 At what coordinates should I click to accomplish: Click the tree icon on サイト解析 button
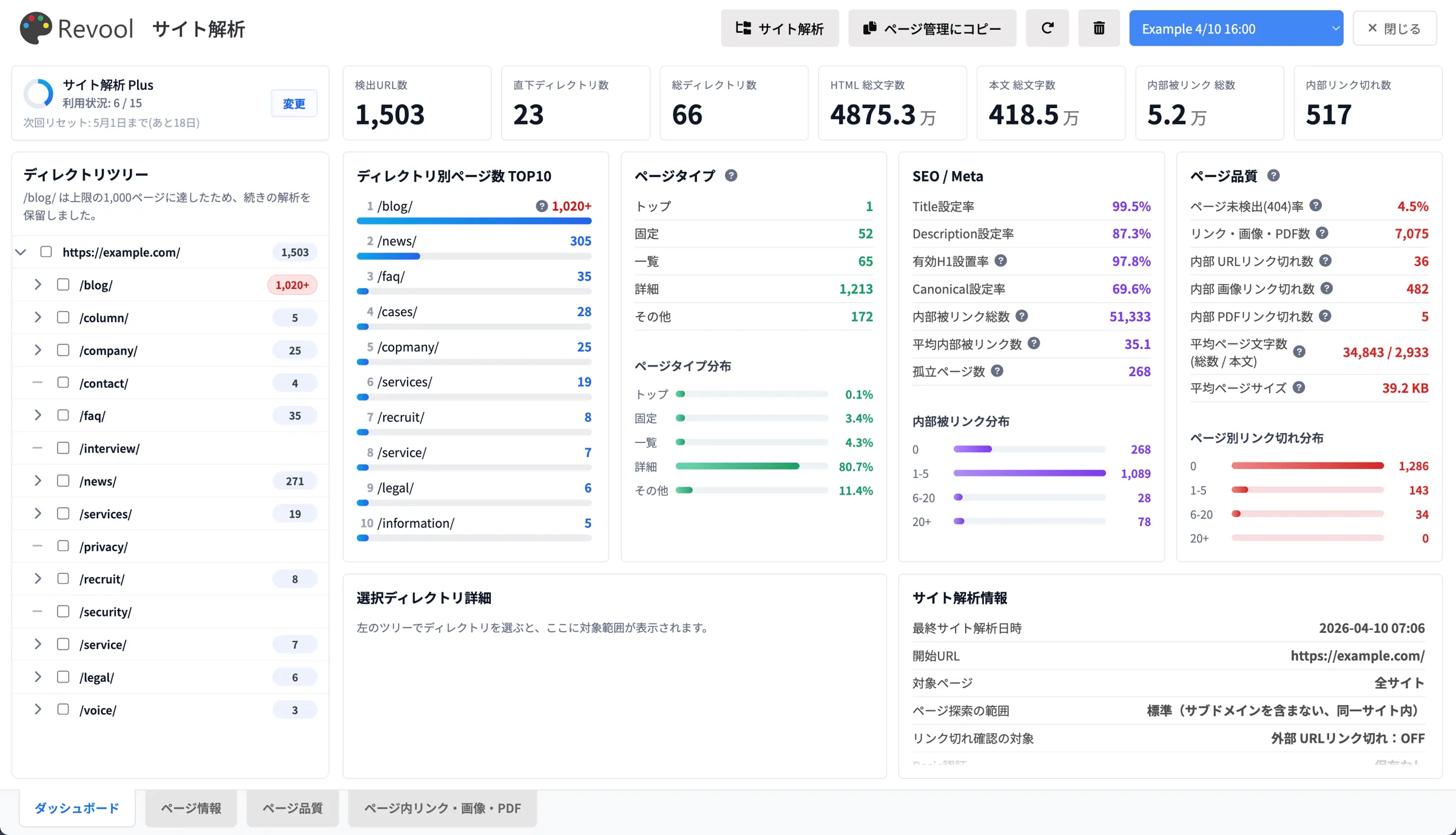(x=743, y=28)
